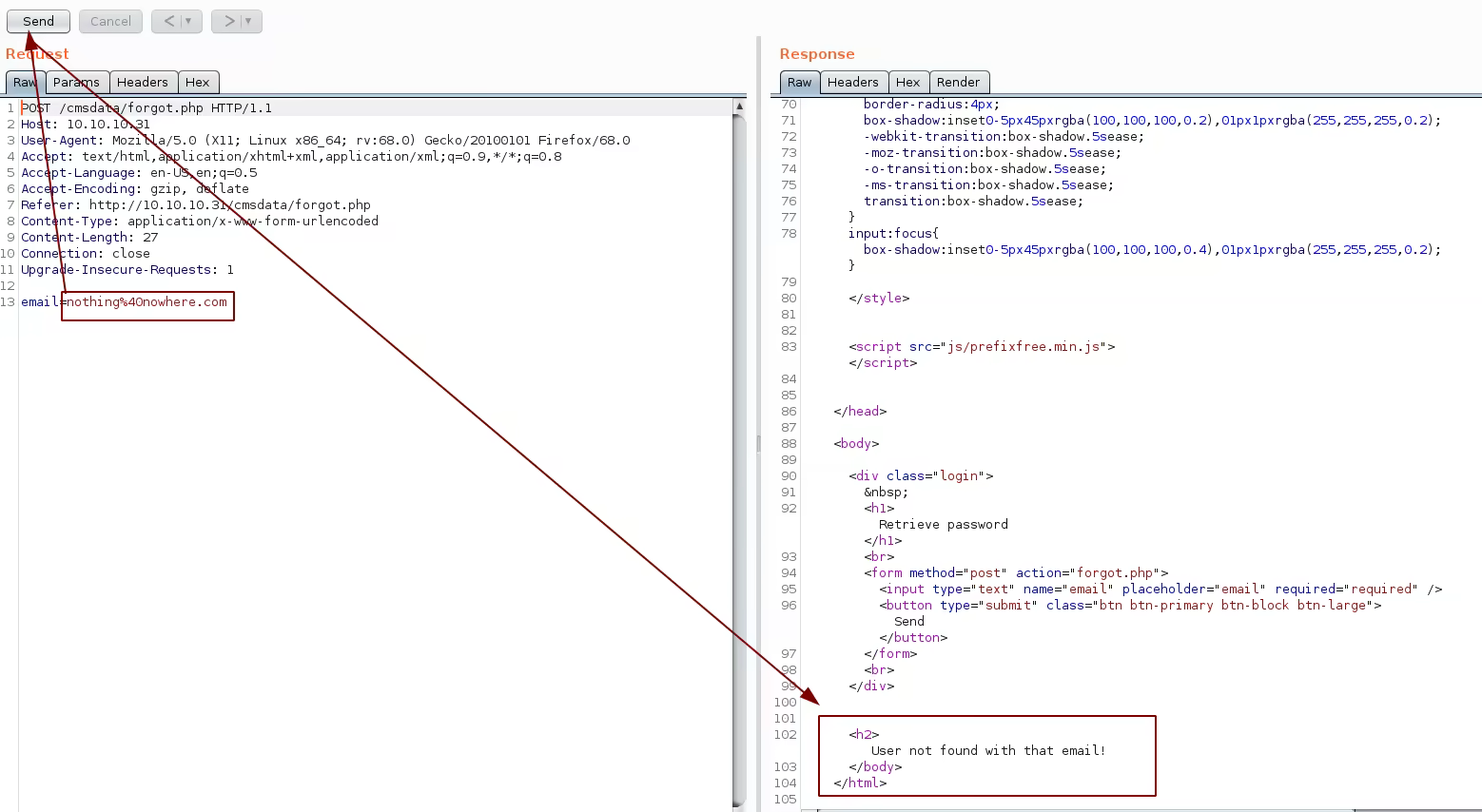Click the 'User not found' response text

(987, 751)
